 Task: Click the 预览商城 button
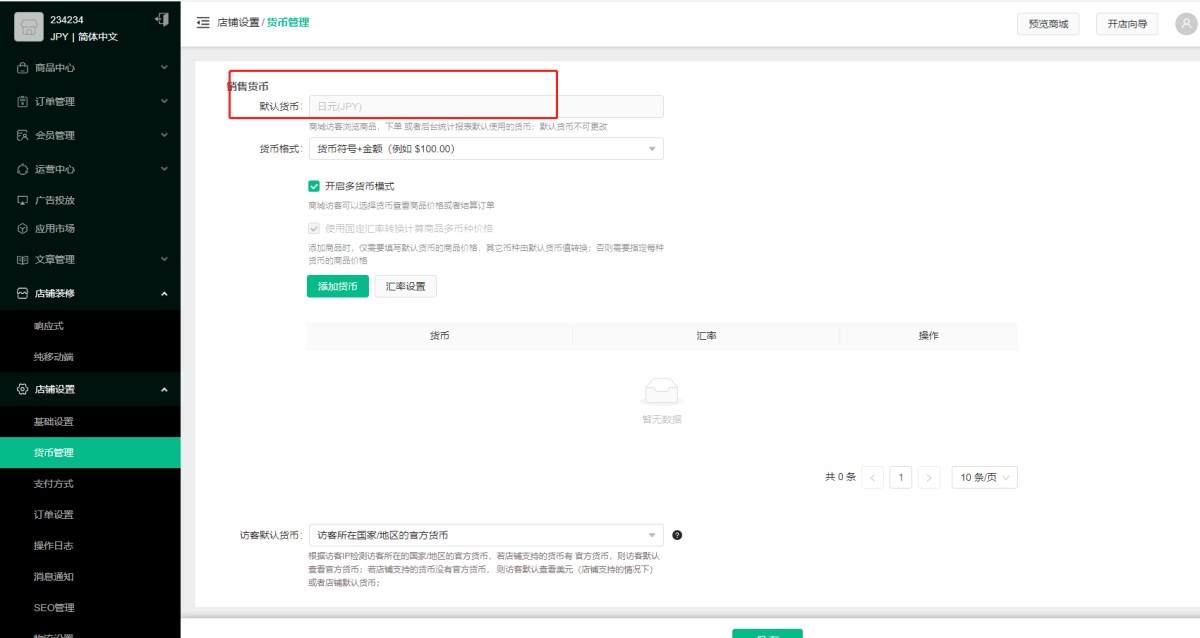(1047, 24)
